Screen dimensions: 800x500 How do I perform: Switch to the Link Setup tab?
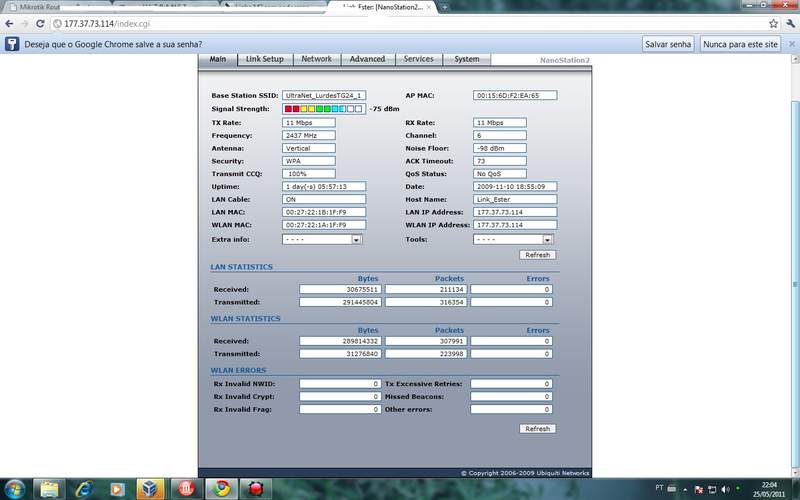(x=265, y=60)
